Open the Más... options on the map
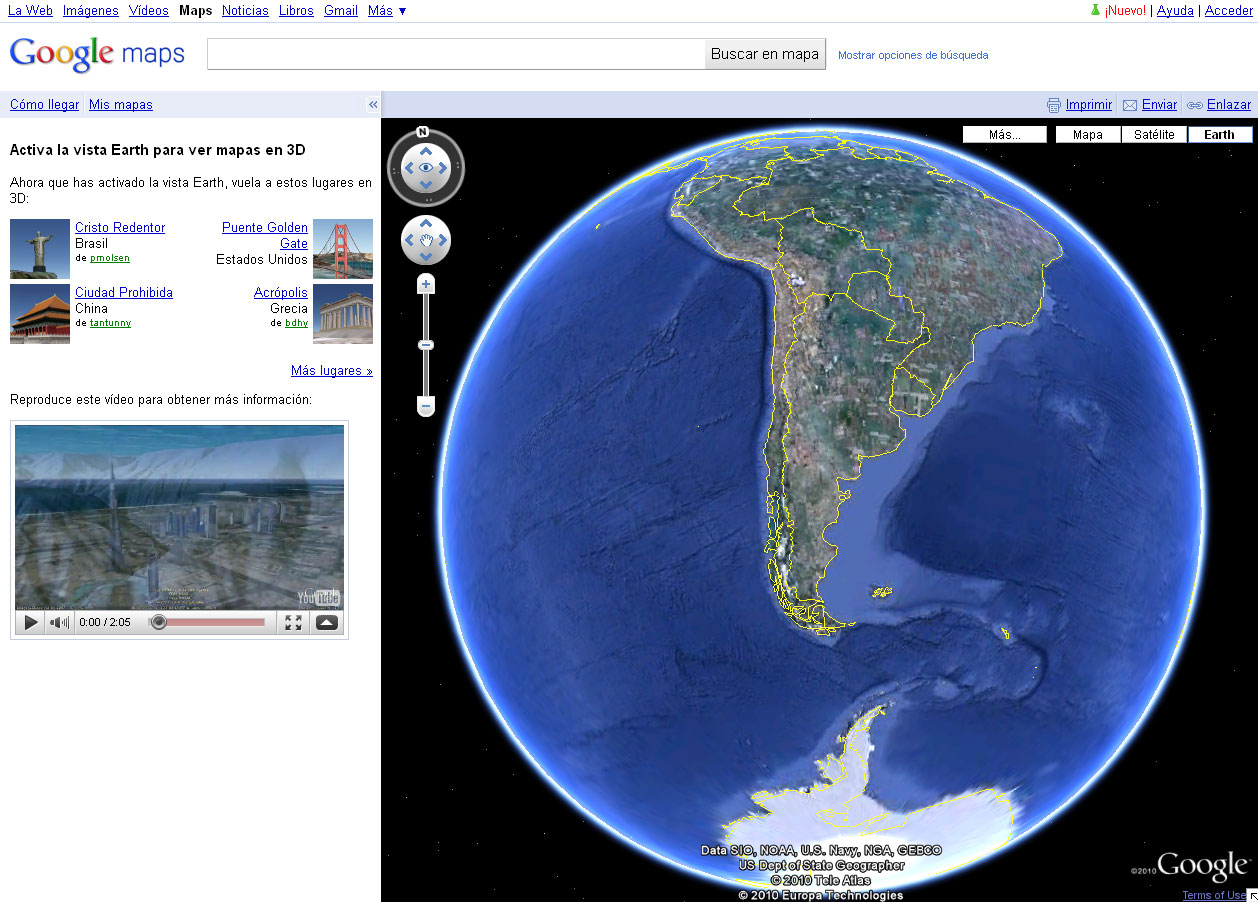 [1004, 133]
